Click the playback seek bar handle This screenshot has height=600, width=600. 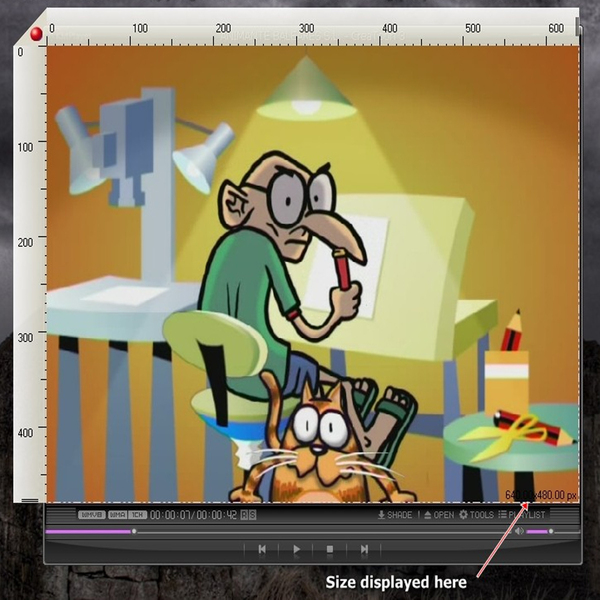click(134, 531)
